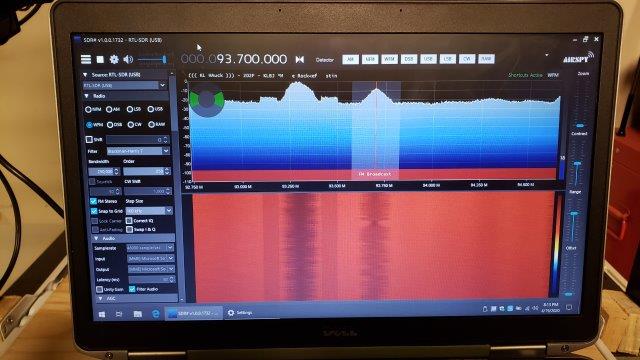Enable the Correct IQ checkbox
The width and height of the screenshot is (640, 360).
pyautogui.click(x=129, y=220)
